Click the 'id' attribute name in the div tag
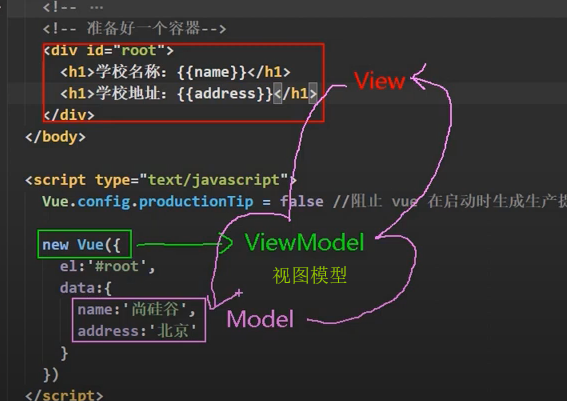The image size is (567, 401). 95,50
